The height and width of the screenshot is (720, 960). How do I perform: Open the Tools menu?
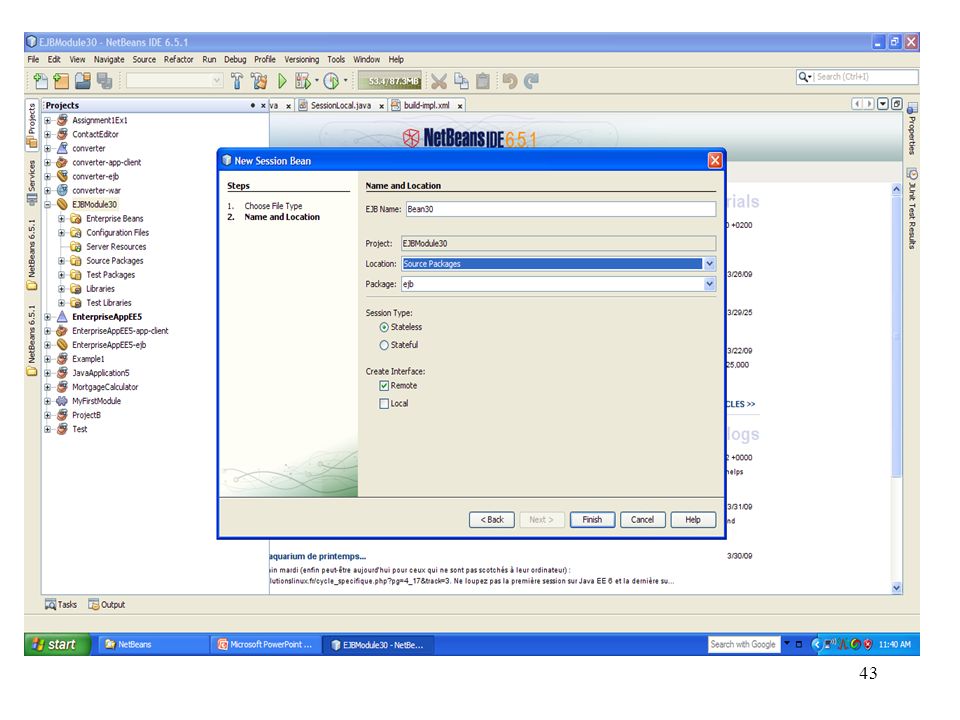click(x=336, y=59)
